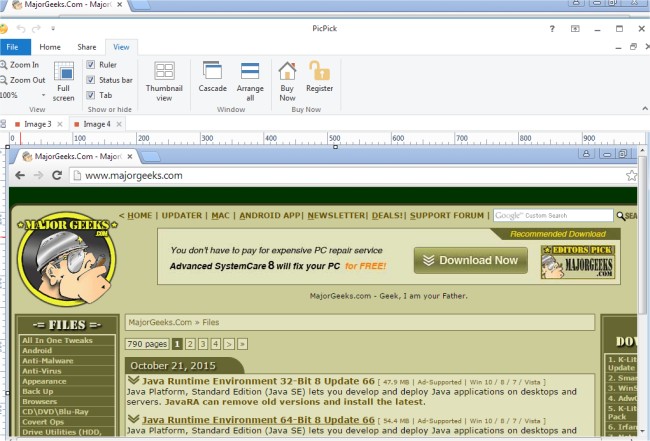Image resolution: width=650 pixels, height=441 pixels.
Task: Click the www.majorgeeks.com address bar
Action: click(x=352, y=175)
